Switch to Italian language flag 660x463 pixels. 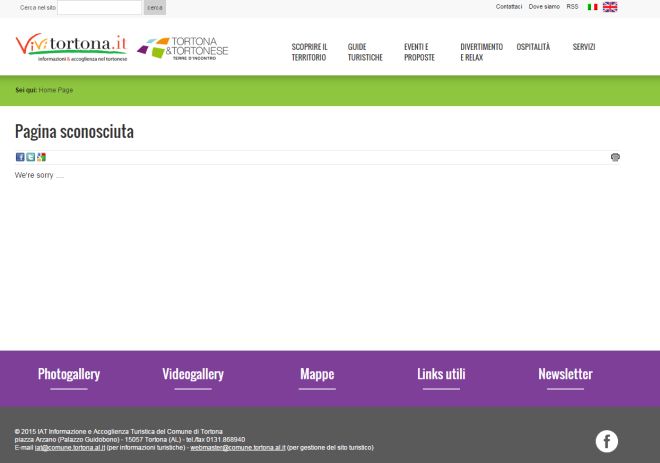click(592, 7)
